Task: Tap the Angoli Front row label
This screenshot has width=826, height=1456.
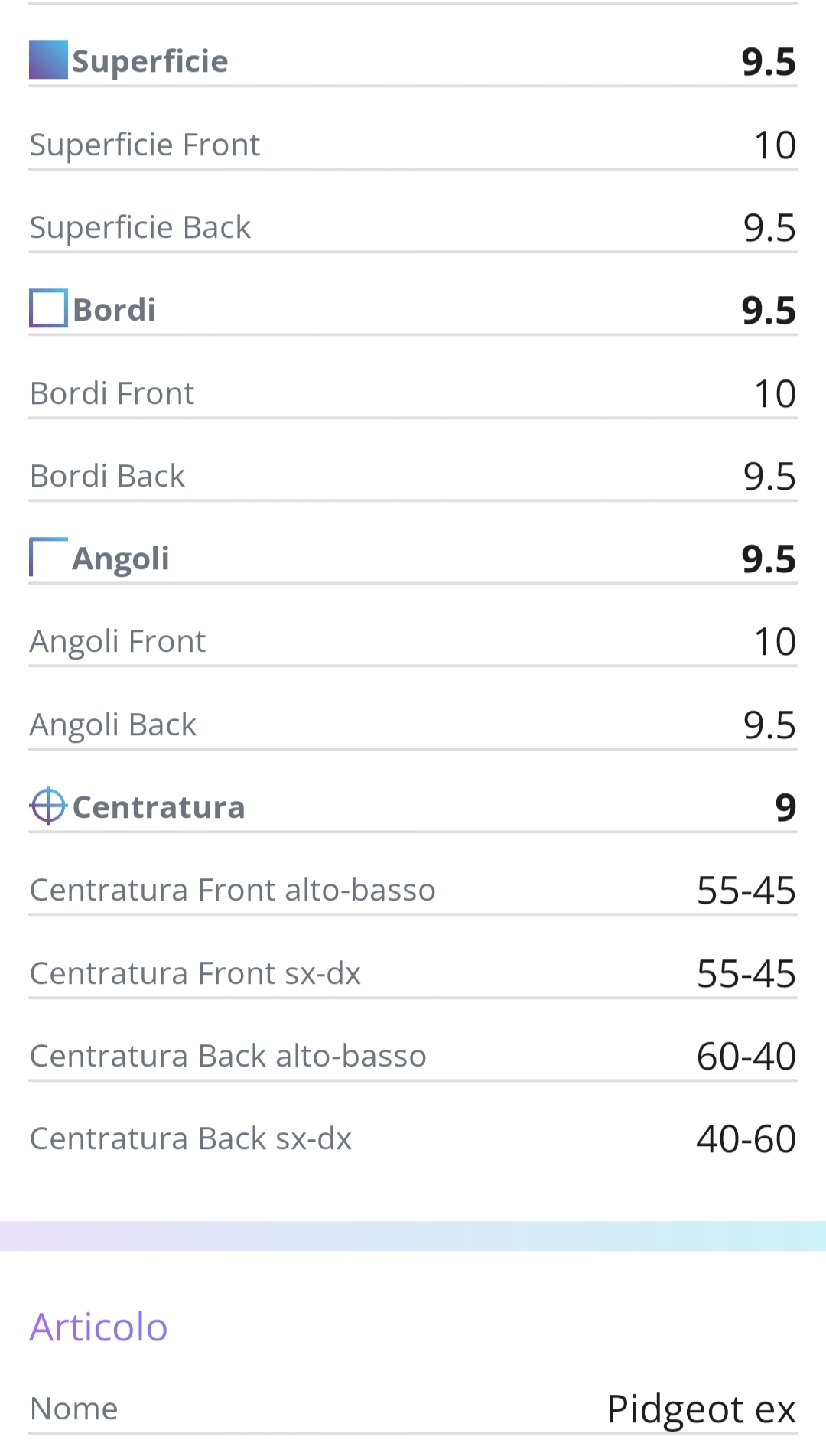Action: tap(118, 642)
